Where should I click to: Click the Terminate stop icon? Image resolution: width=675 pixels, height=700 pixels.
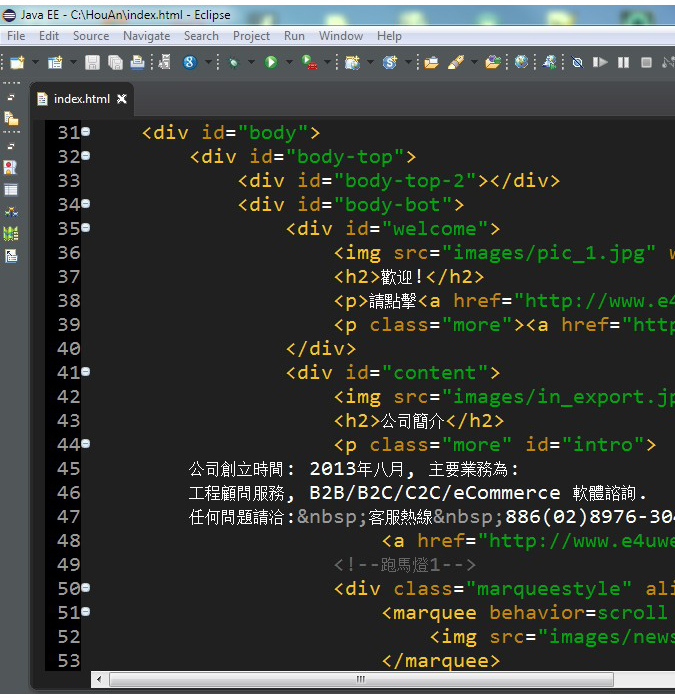pos(646,62)
